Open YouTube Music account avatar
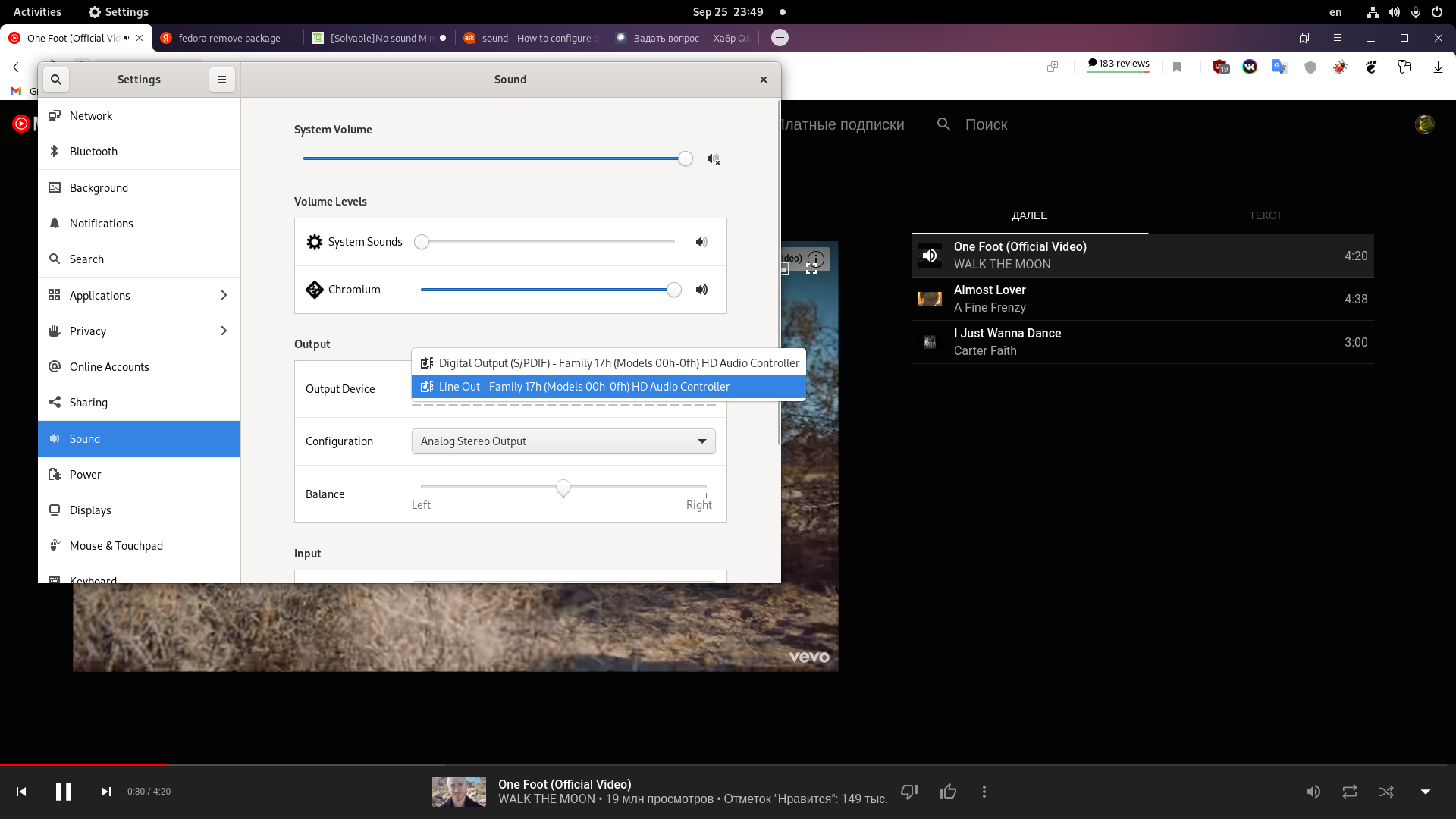1456x819 pixels. coord(1425,124)
